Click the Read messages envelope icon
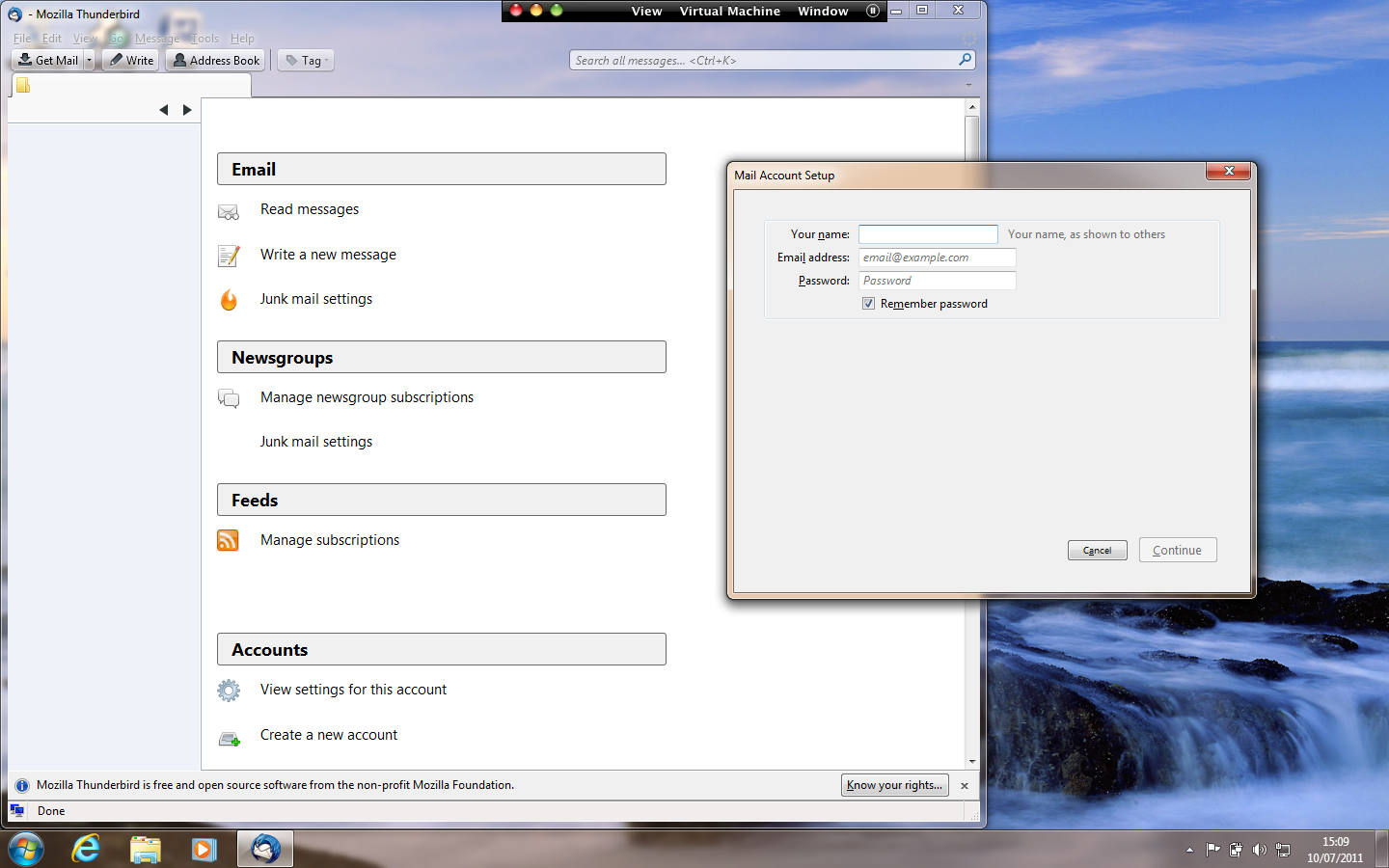The width and height of the screenshot is (1389, 868). [x=229, y=211]
